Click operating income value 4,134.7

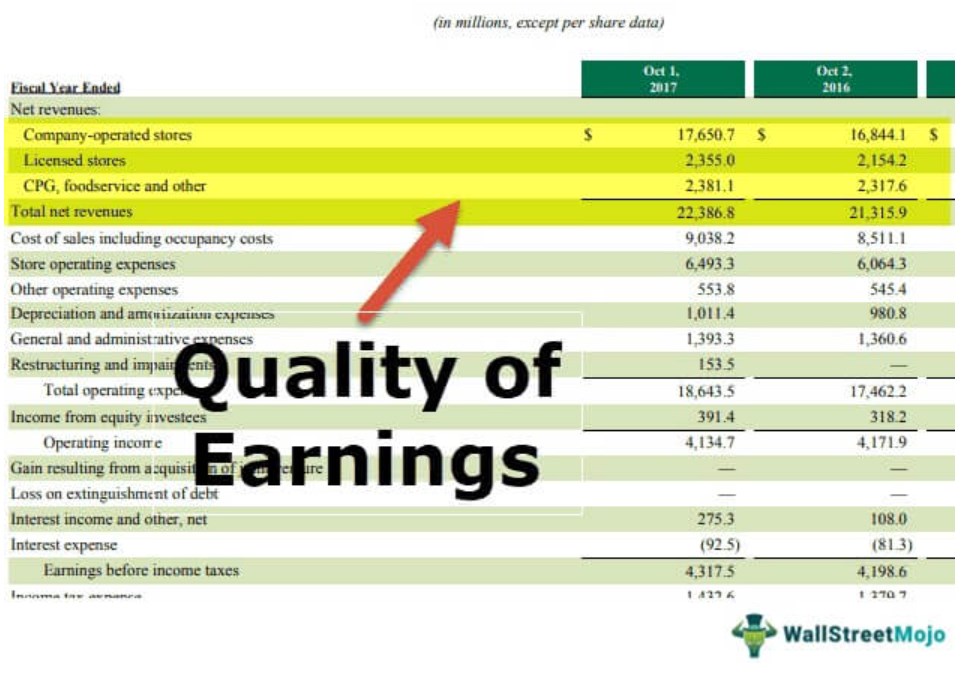point(710,442)
